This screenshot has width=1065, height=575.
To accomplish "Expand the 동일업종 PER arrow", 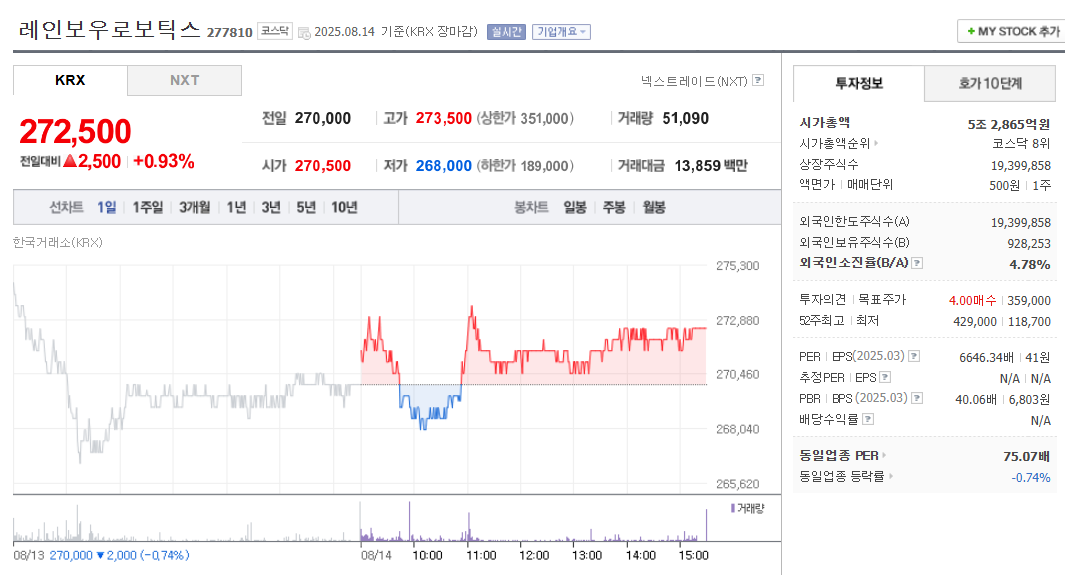I will pos(884,456).
